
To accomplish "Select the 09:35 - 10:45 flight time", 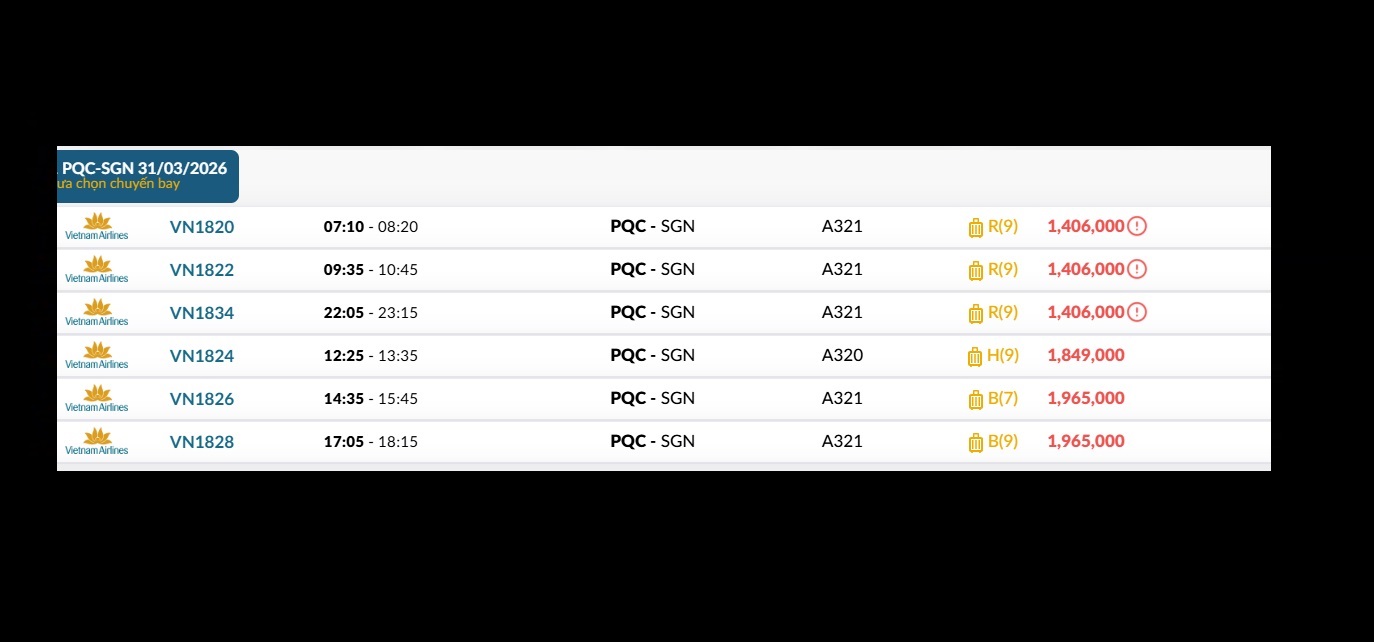I will click(371, 270).
